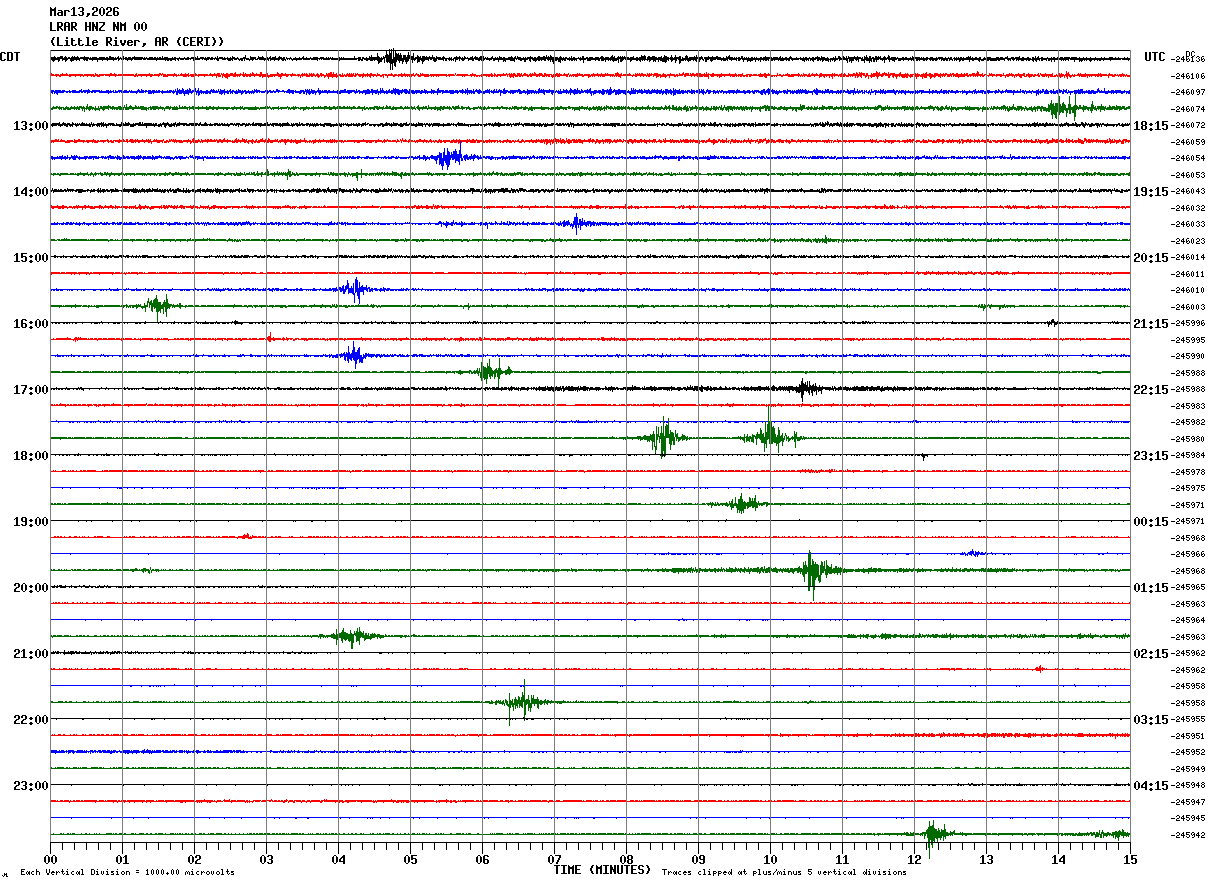This screenshot has height=886, width=1210.
Task: Select the 23:00 CDT hour label
Action: [x=30, y=785]
